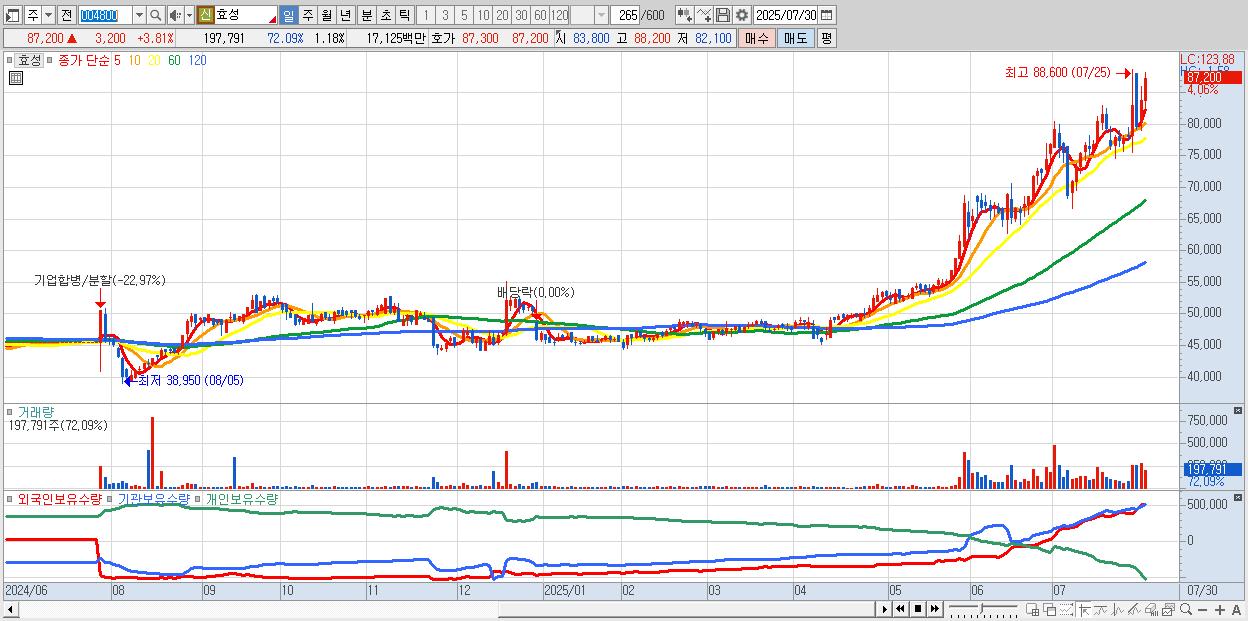Screen dimensions: 1248x621
Task: Switch to the 주 weekly chart period
Action: pos(307,15)
